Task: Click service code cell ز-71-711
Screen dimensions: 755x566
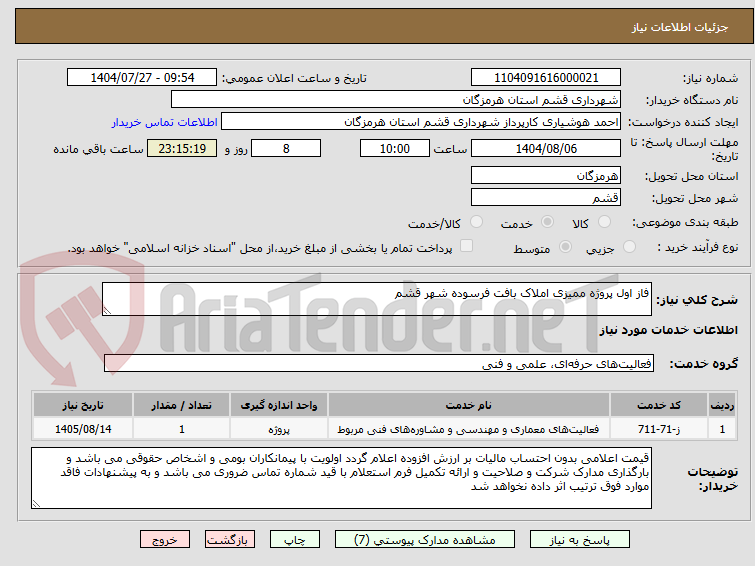Action: pyautogui.click(x=659, y=429)
